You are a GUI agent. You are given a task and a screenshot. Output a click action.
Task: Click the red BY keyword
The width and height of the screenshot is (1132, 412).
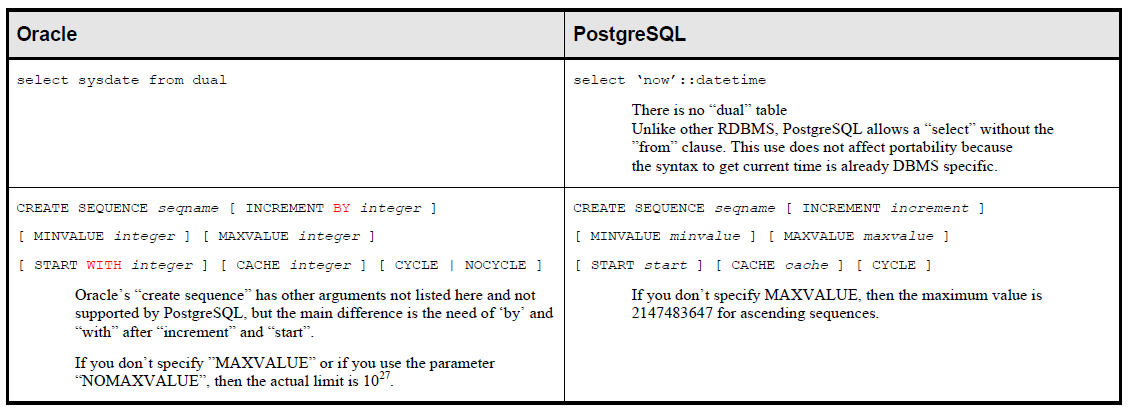pos(340,208)
